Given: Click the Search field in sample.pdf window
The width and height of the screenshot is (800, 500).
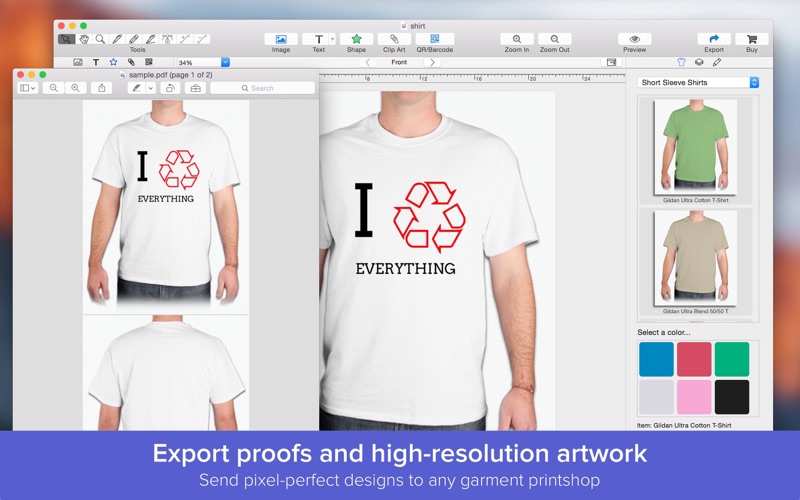Looking at the screenshot, I should pos(262,88).
